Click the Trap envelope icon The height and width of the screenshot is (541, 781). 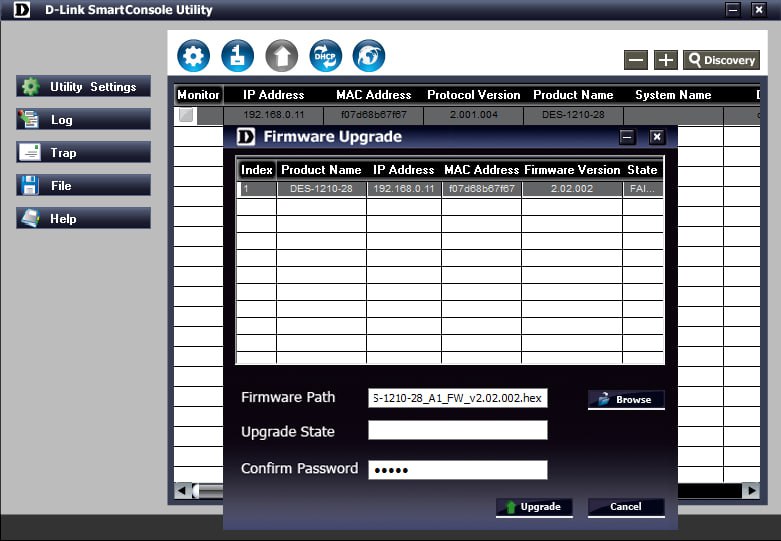[29, 152]
